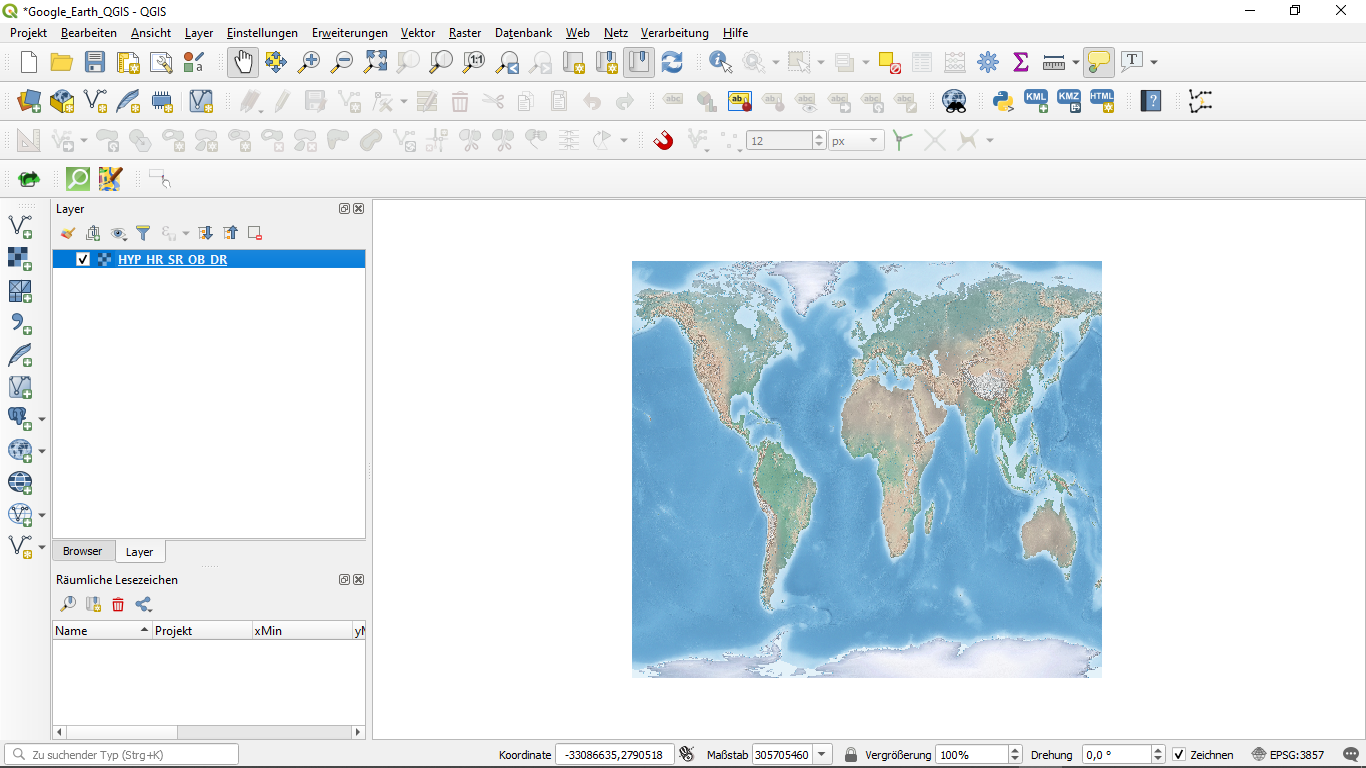Viewport: 1366px width, 768px height.
Task: Expand the PostGIS layer dropdown arrow
Action: (x=42, y=419)
